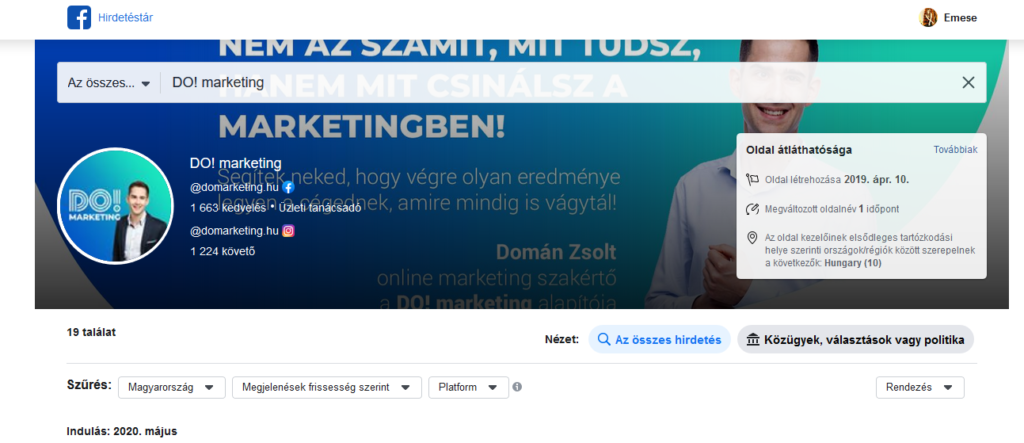Viewport: 1024px width, 443px height.
Task: Select 'Az összes hirdetés' view
Action: (660, 340)
